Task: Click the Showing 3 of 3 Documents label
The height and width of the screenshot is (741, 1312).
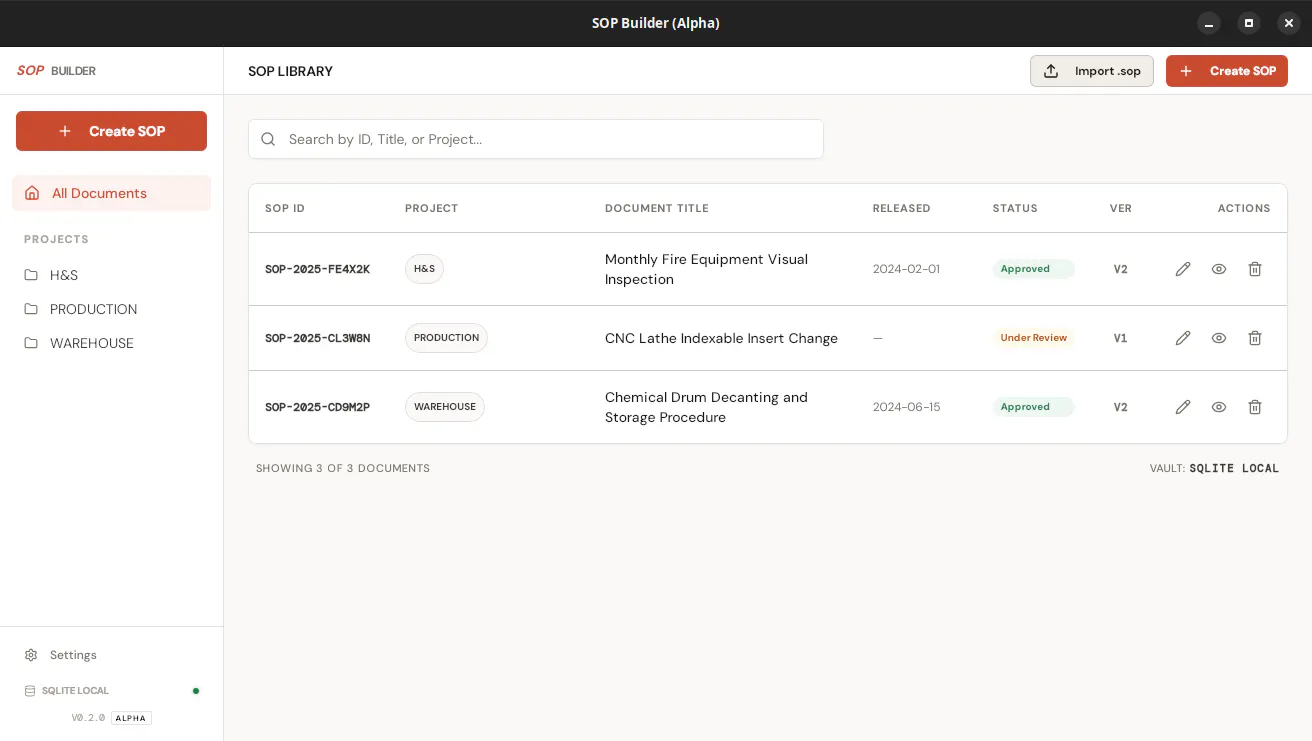Action: [343, 468]
